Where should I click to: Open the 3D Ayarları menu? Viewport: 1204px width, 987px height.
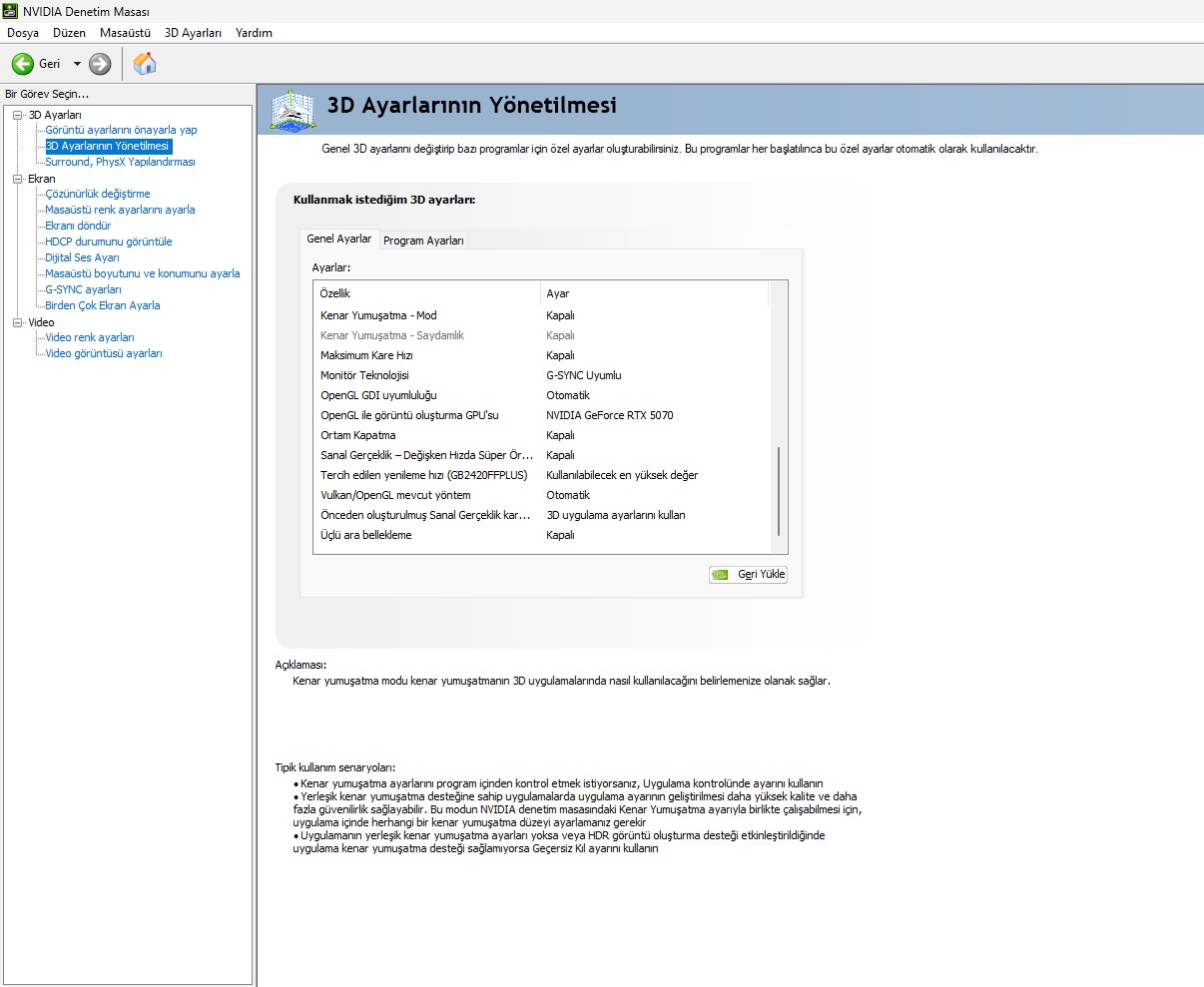[x=193, y=33]
